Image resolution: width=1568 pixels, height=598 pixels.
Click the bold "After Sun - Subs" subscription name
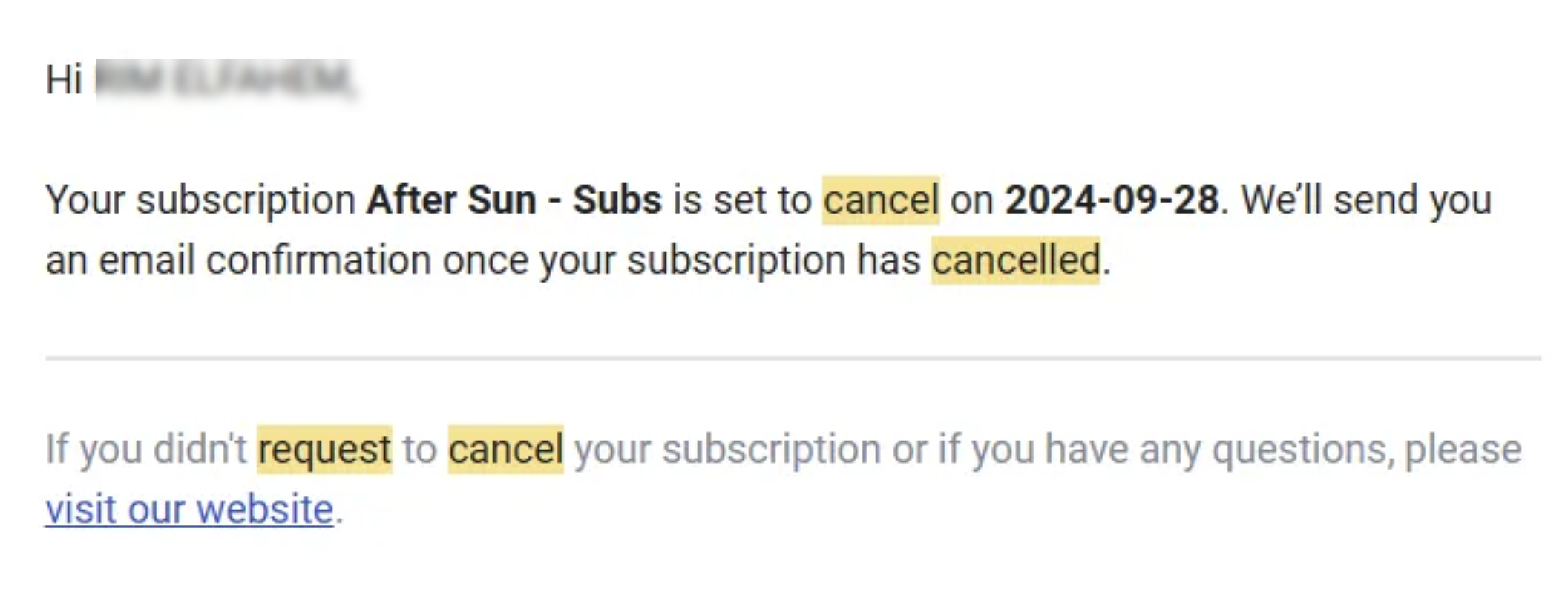[514, 200]
